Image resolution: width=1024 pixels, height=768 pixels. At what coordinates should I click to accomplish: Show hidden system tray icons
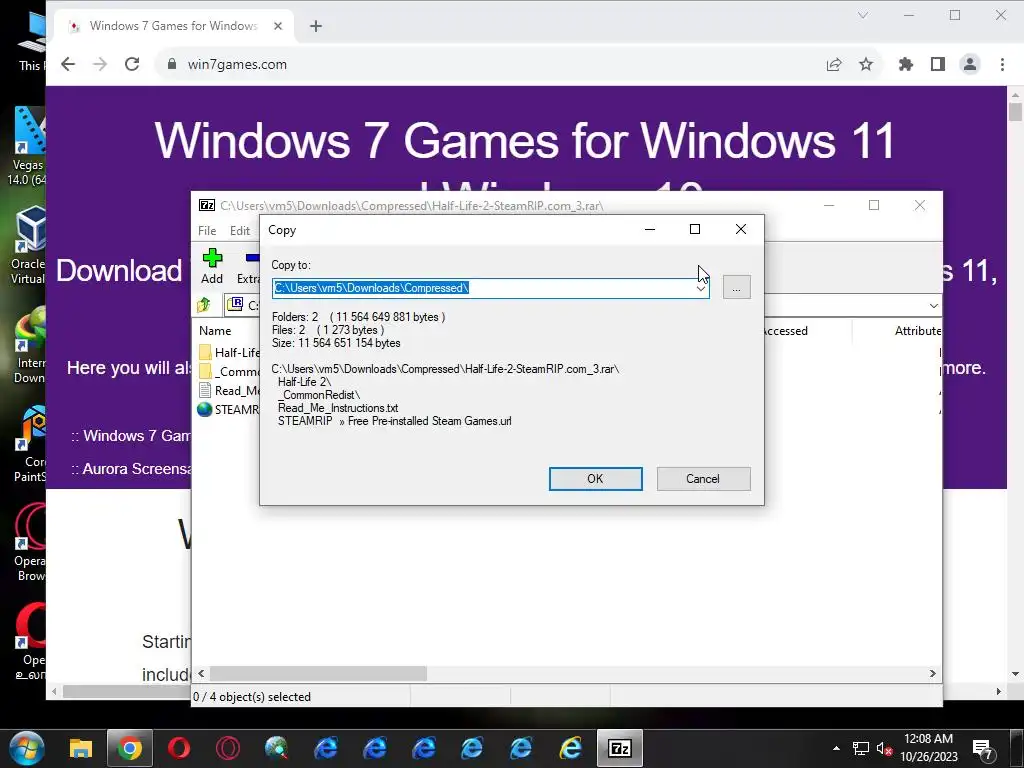coord(836,748)
